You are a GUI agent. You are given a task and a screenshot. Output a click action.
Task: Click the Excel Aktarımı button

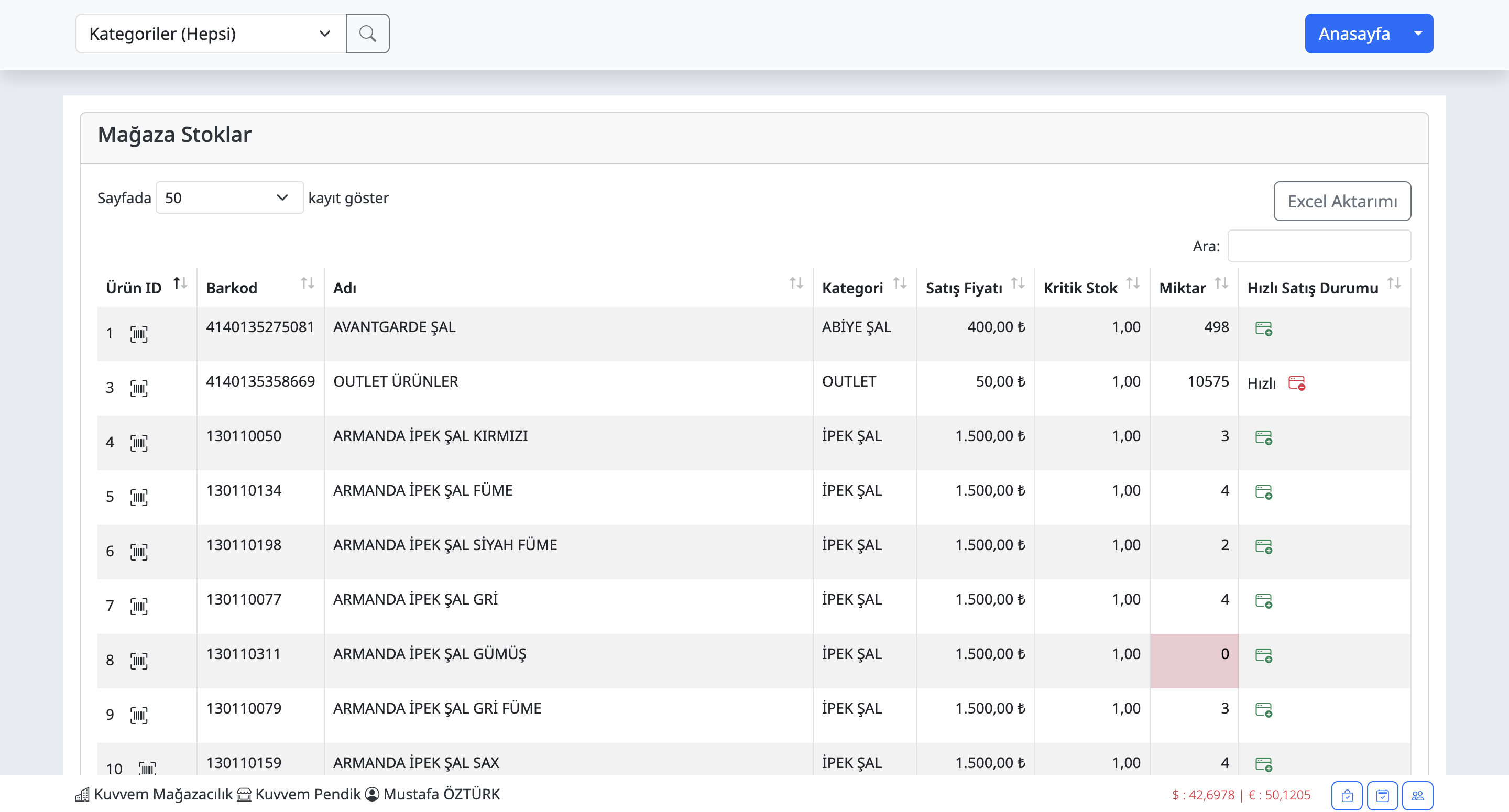point(1341,201)
